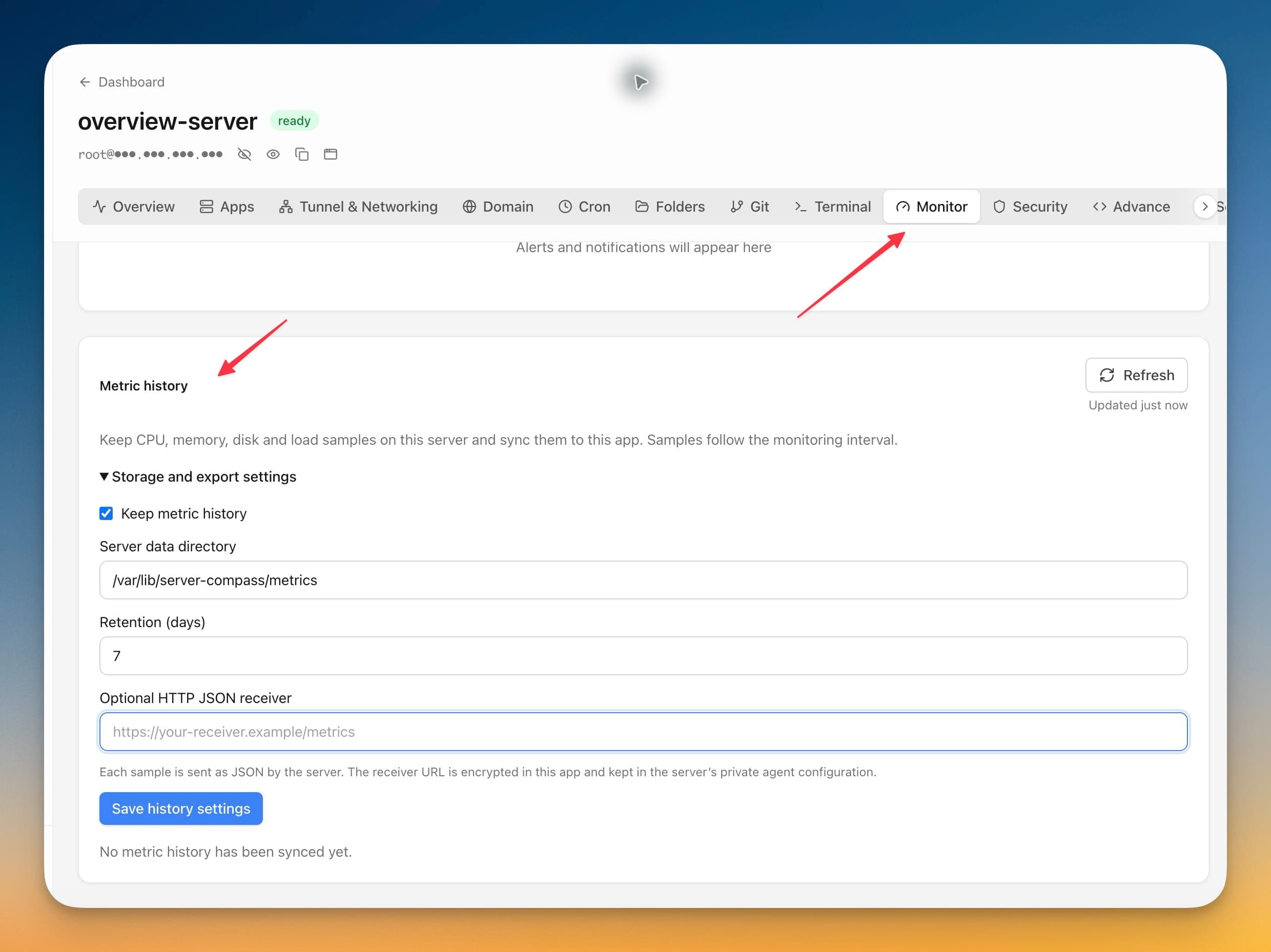This screenshot has height=952, width=1271.
Task: Copy the server address with the copy icon
Action: point(302,154)
